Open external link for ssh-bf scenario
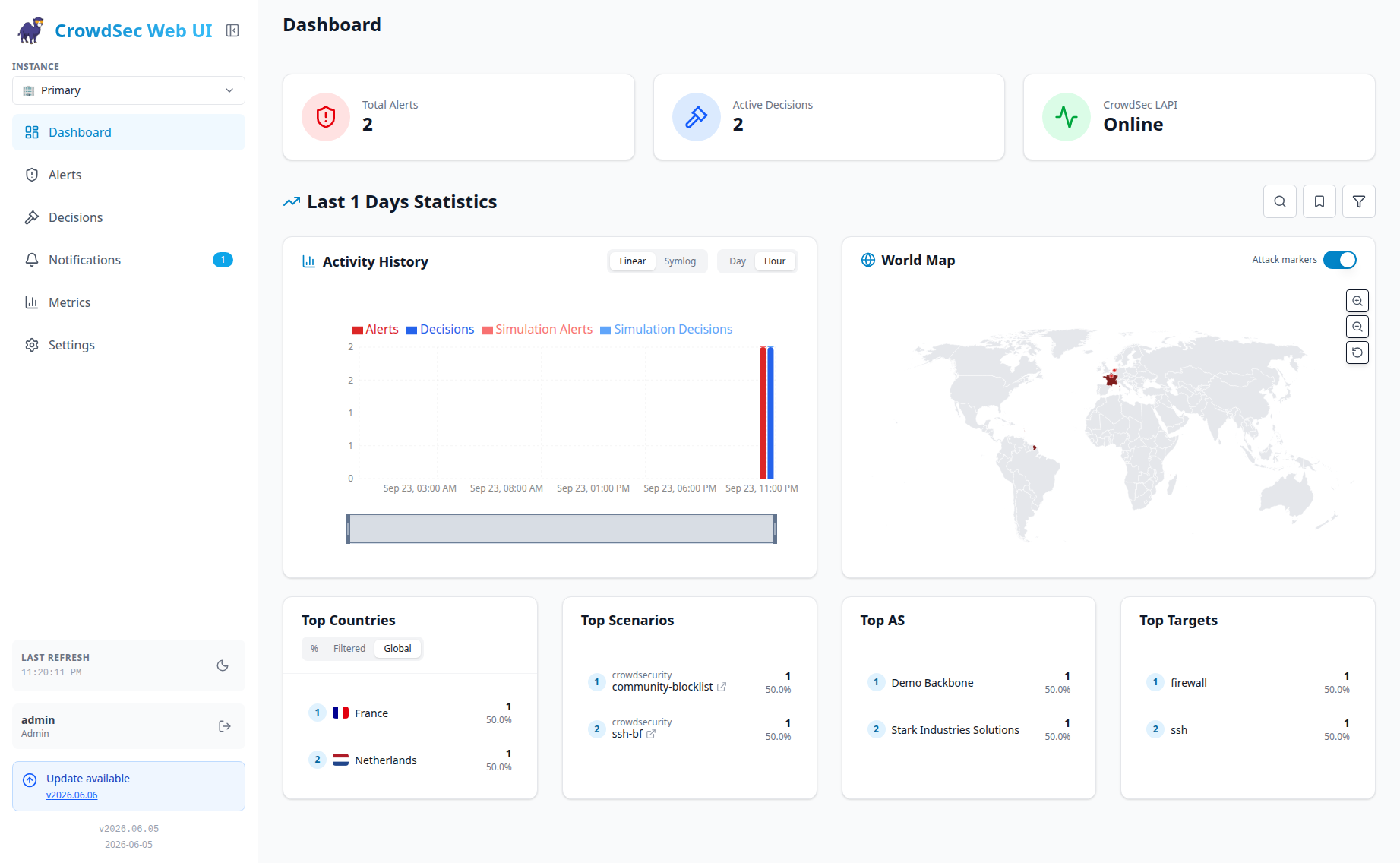1400x863 pixels. coord(651,734)
